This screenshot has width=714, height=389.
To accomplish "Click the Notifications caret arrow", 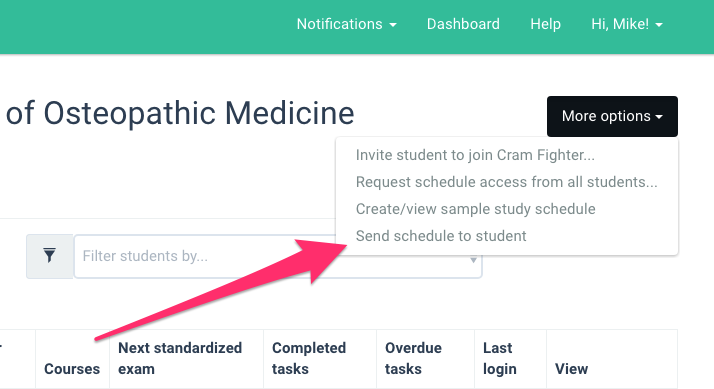I will click(393, 25).
